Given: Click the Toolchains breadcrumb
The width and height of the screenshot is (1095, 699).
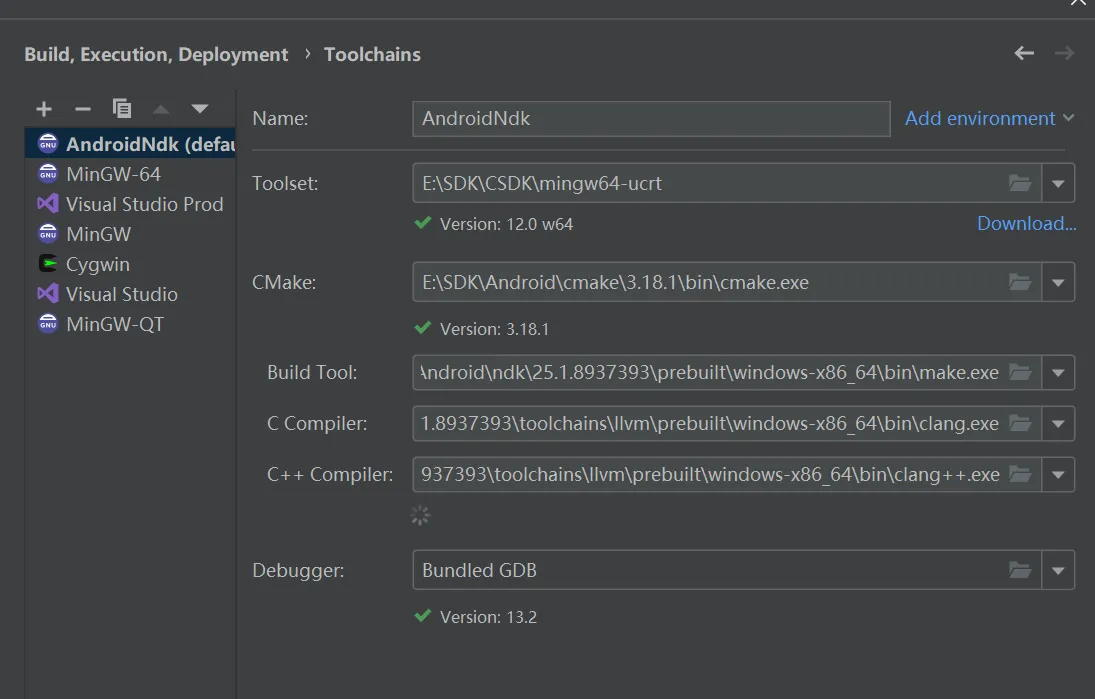Looking at the screenshot, I should [x=372, y=54].
